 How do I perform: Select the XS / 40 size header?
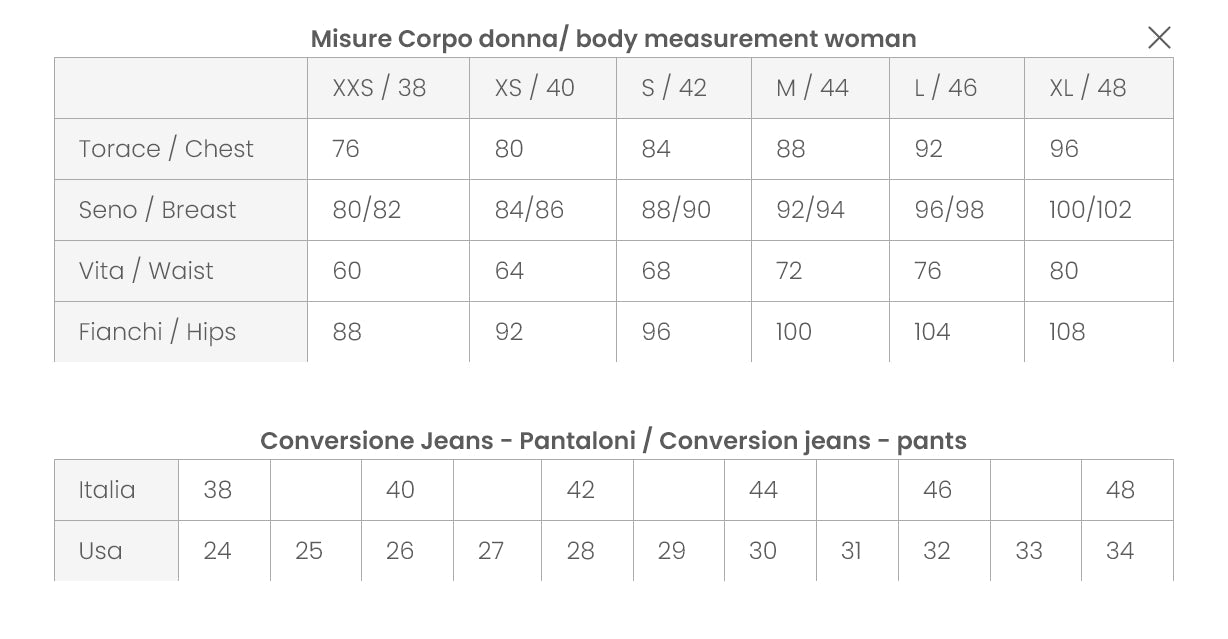534,88
